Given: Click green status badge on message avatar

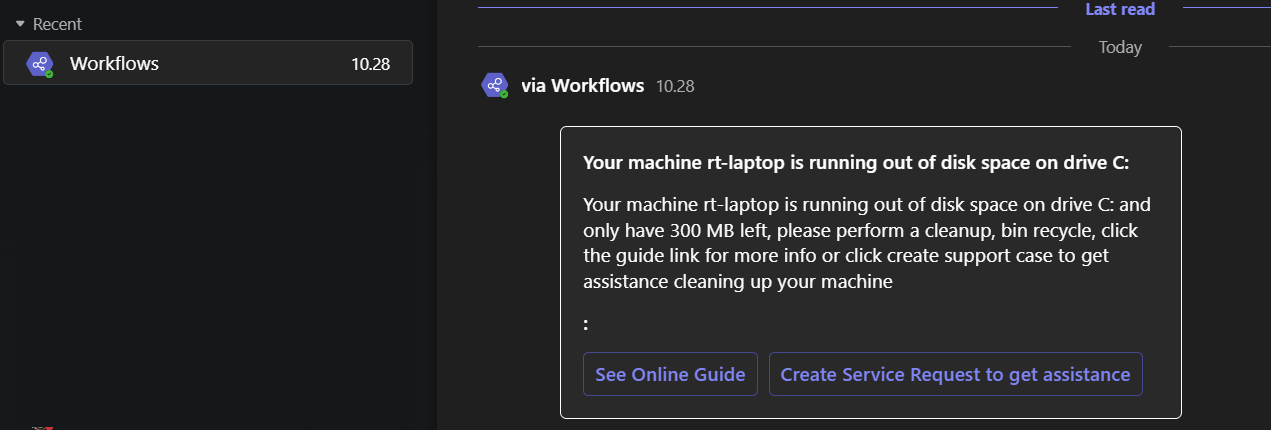Looking at the screenshot, I should [x=504, y=94].
